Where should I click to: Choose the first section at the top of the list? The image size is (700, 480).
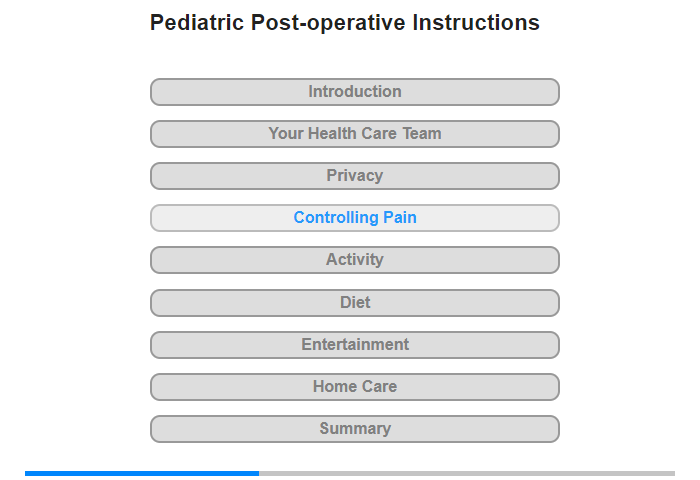coord(354,92)
